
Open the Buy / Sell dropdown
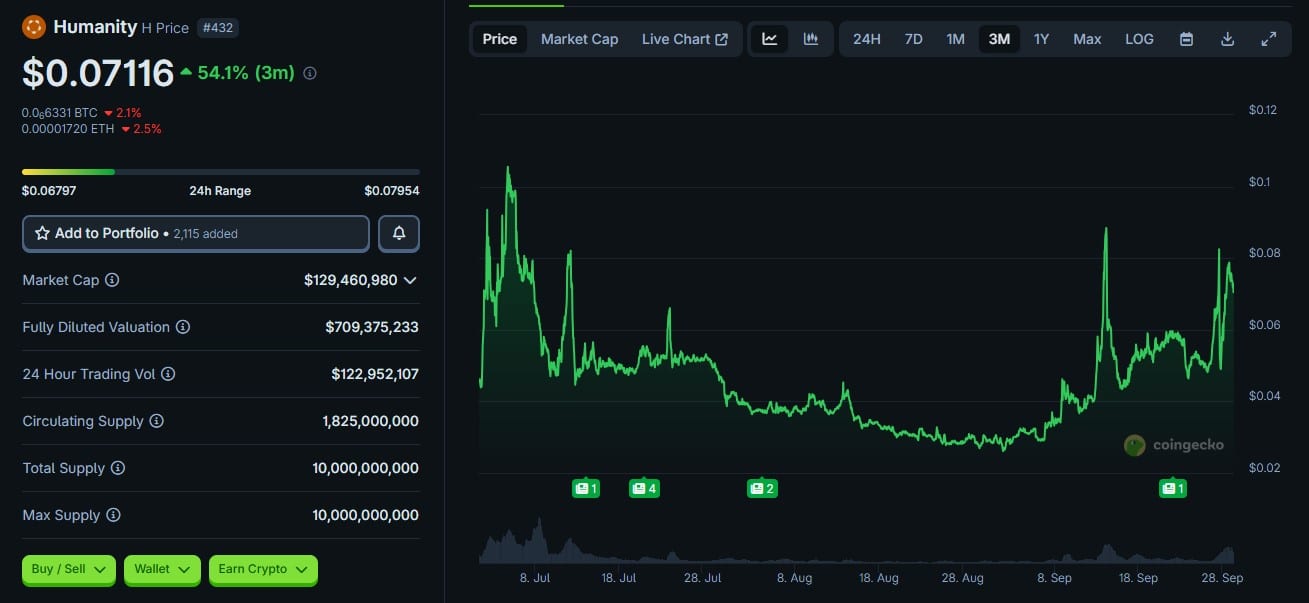[x=66, y=568]
